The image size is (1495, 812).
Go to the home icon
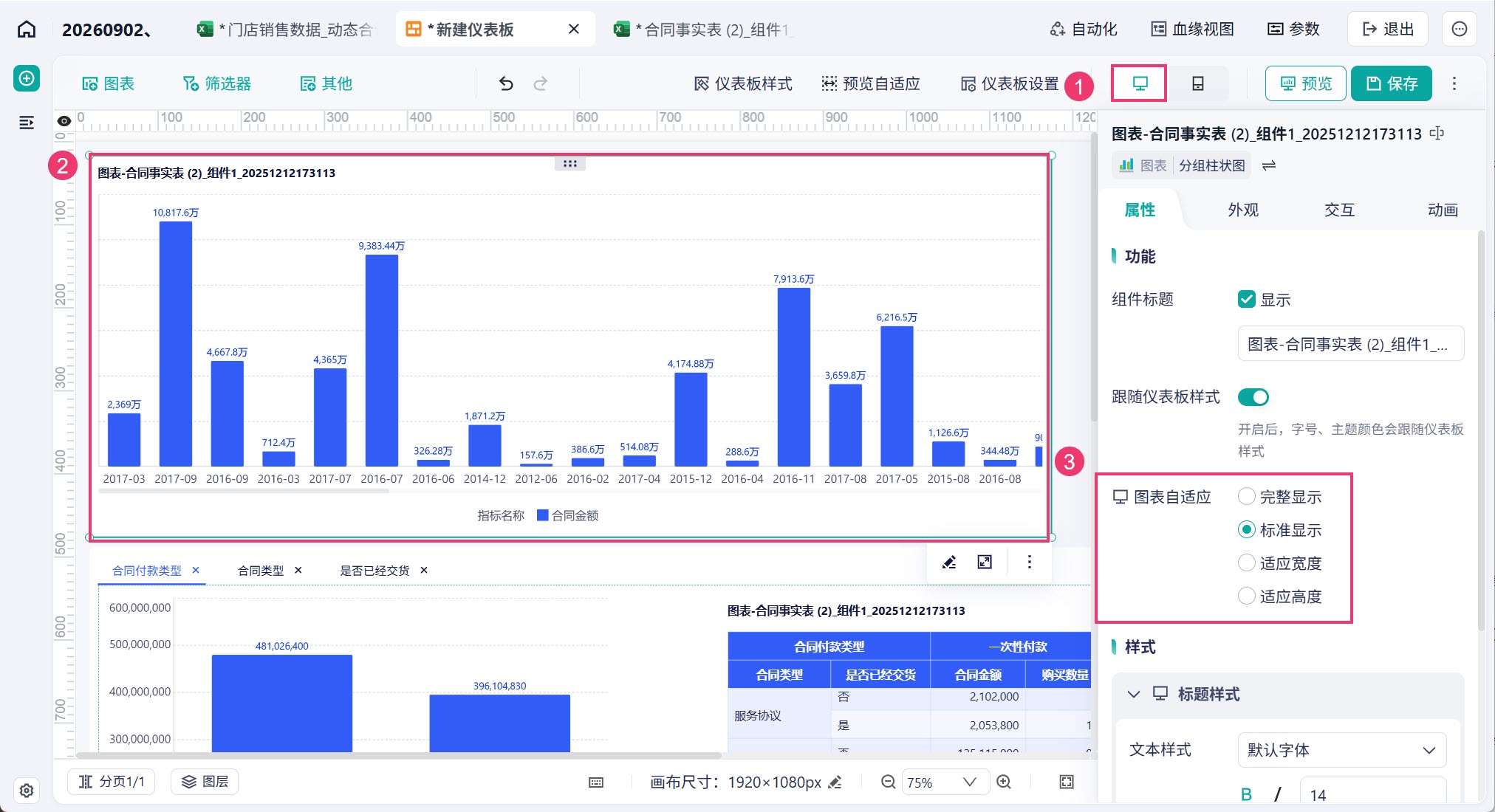click(x=27, y=29)
